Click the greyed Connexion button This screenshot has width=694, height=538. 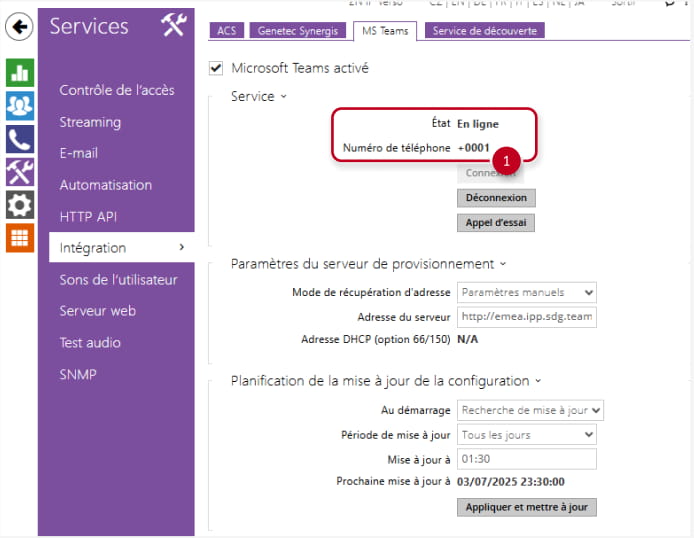point(490,173)
